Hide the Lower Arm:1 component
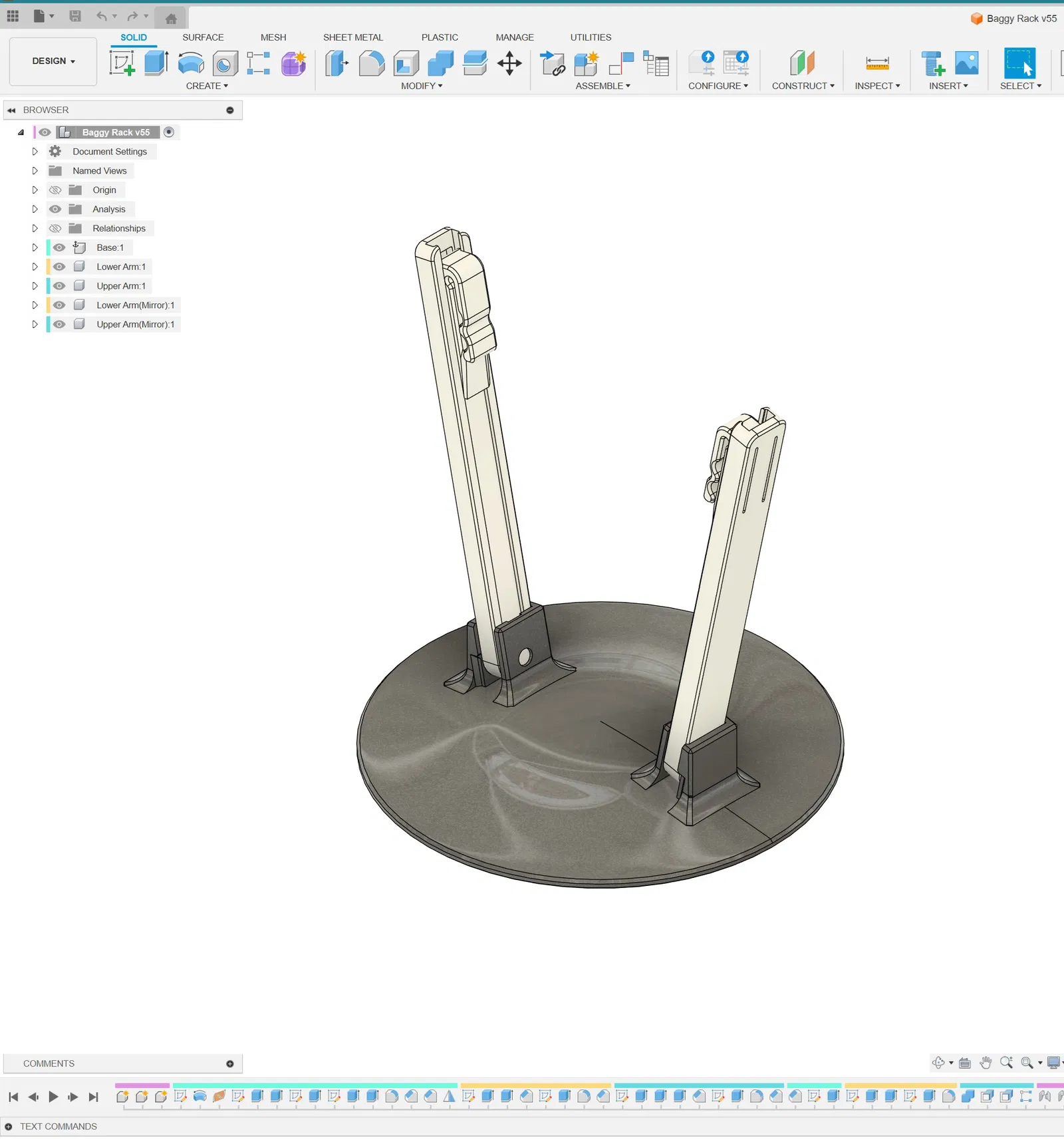 (x=59, y=267)
